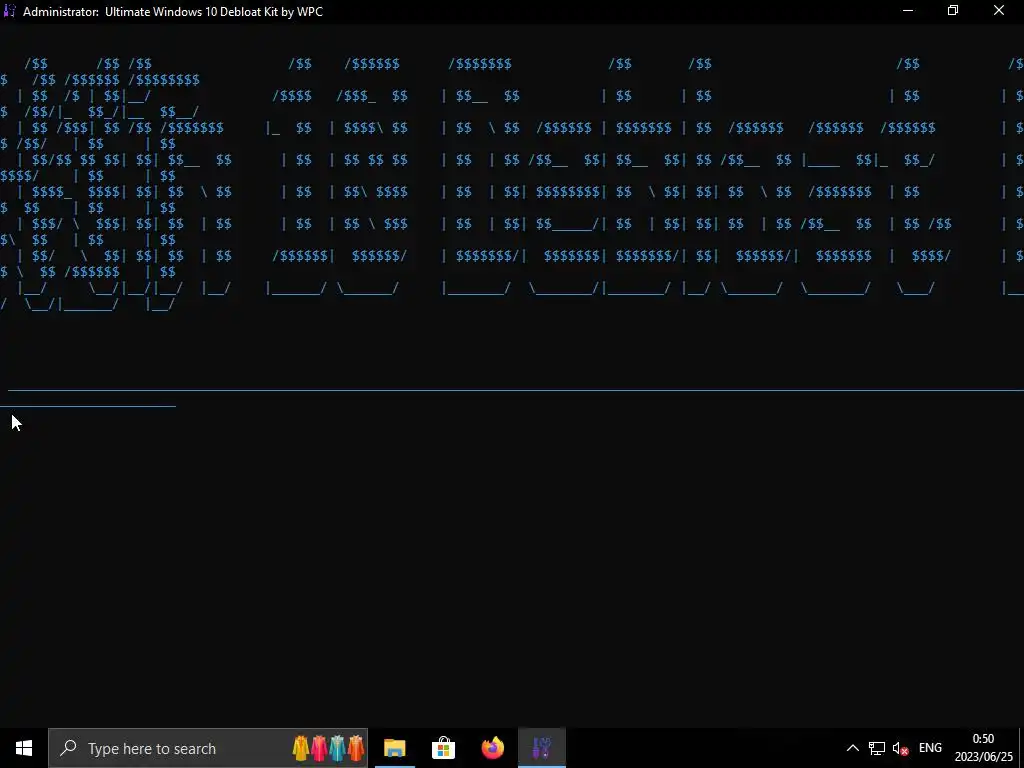Show hidden system tray icons

[852, 748]
